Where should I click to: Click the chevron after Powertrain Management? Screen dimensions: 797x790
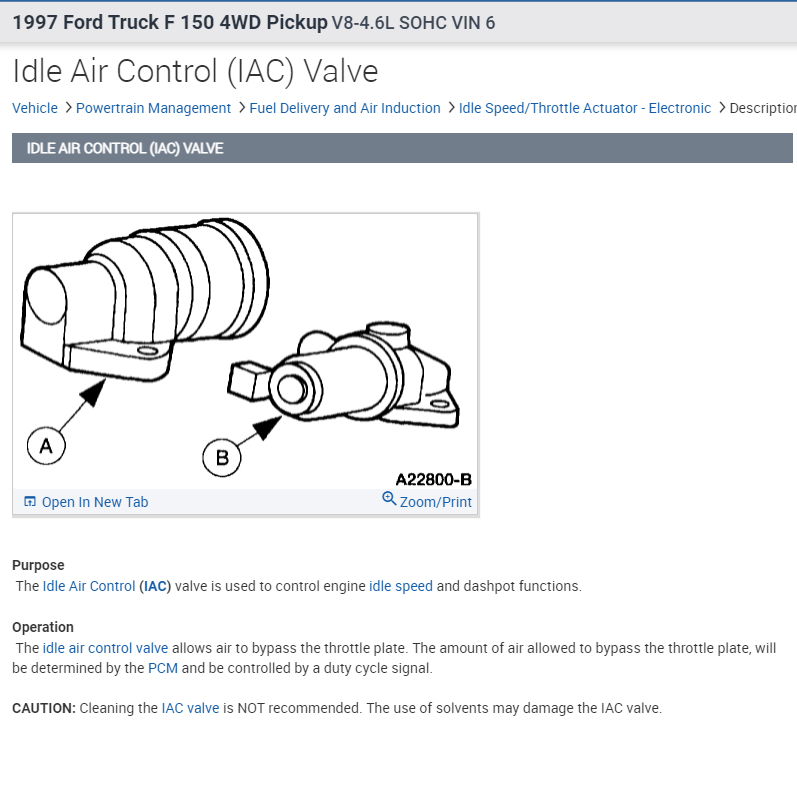tap(241, 108)
